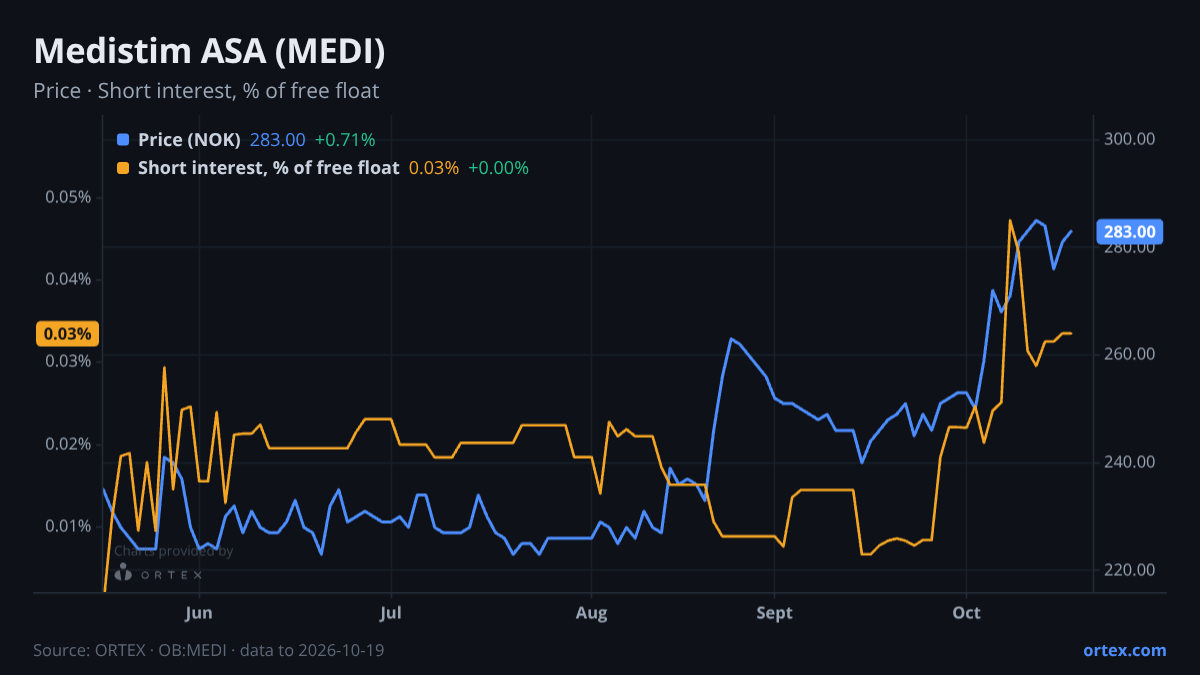Click the 0.04% left axis label
The width and height of the screenshot is (1200, 675).
(68, 279)
